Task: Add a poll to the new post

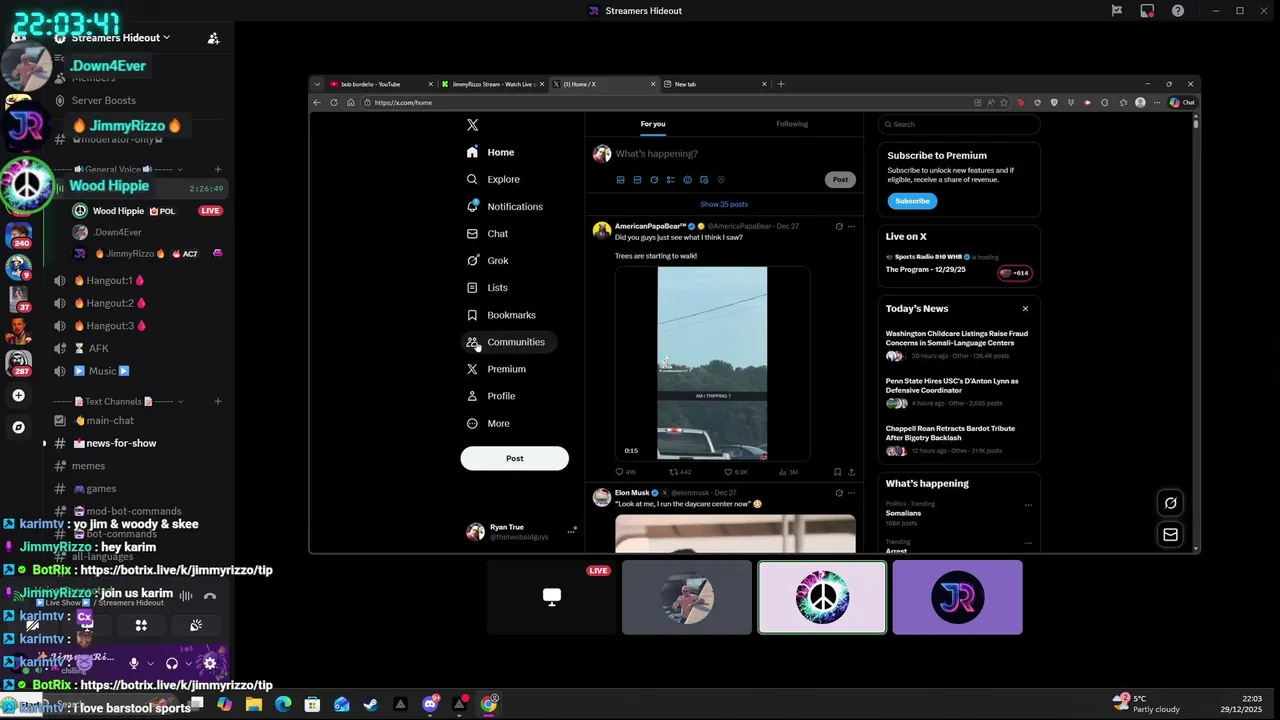Action: pyautogui.click(x=670, y=180)
